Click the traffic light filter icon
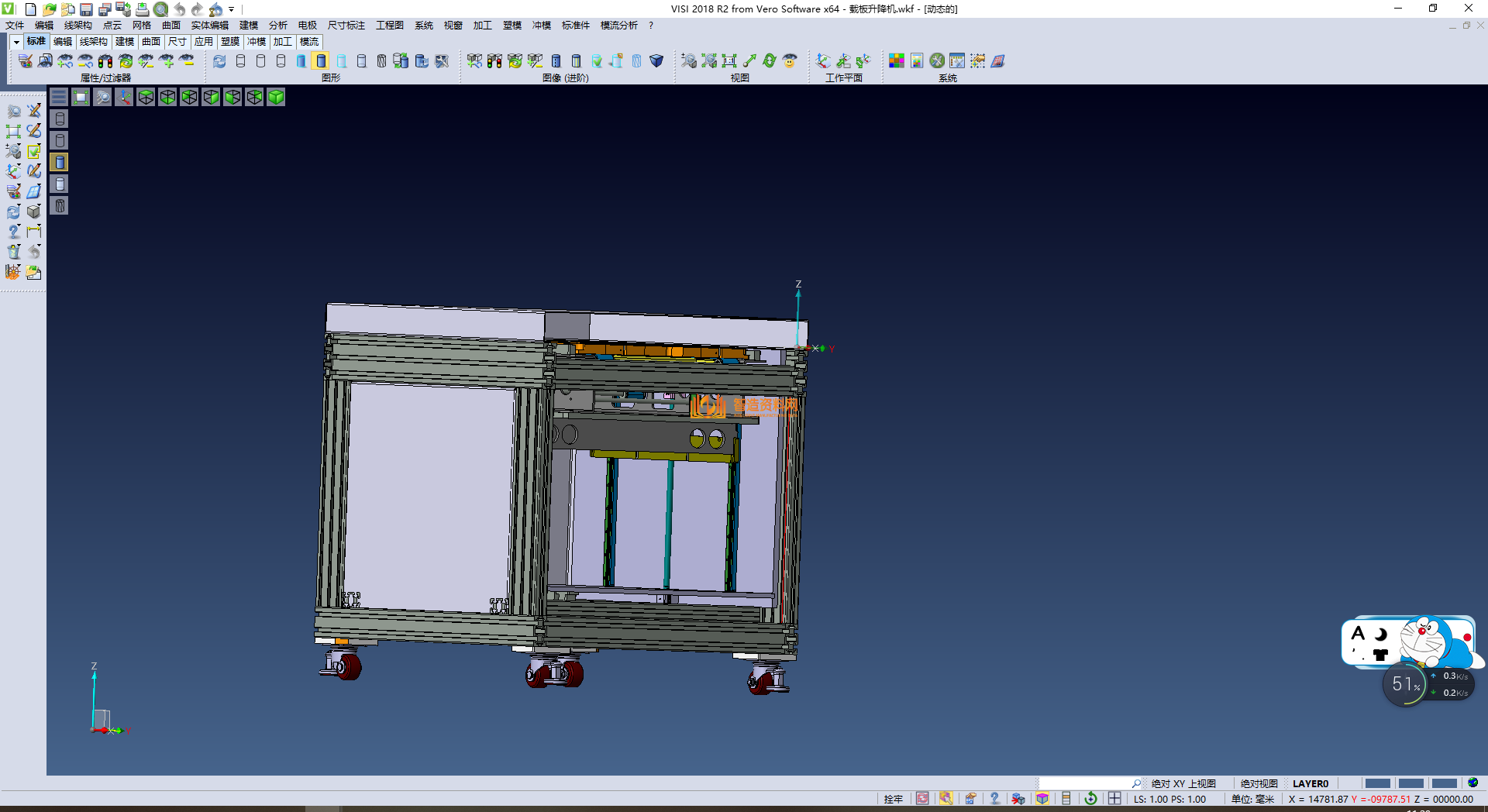1488x812 pixels. (x=105, y=60)
